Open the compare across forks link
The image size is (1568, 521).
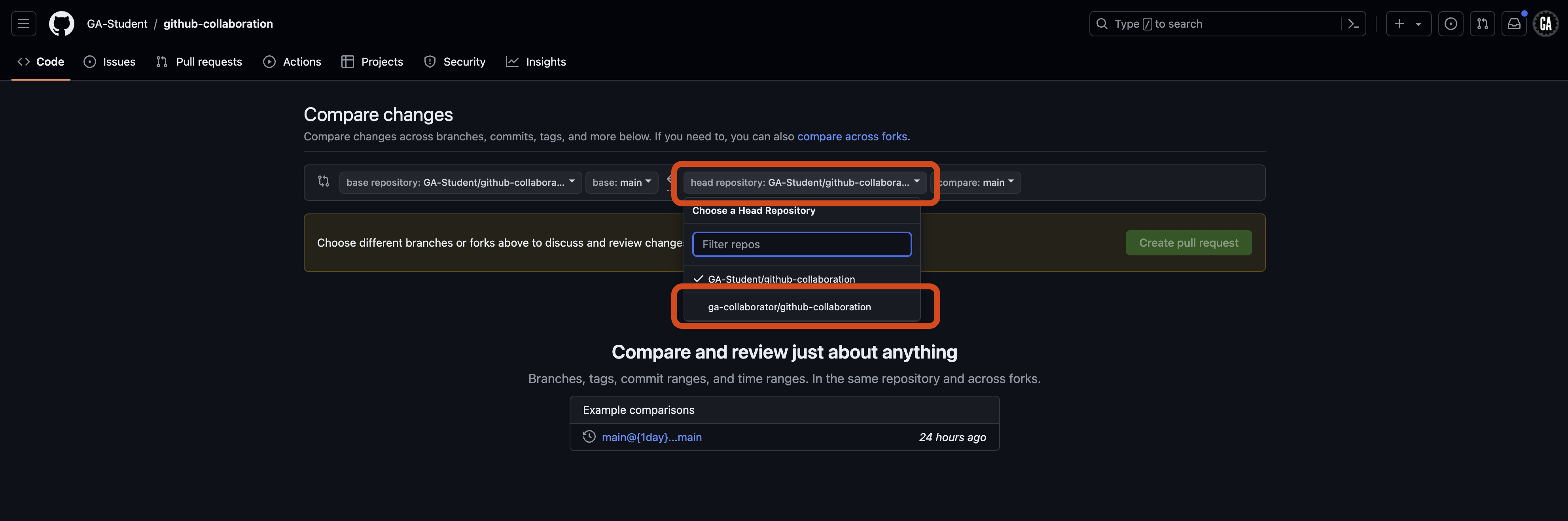[x=852, y=136]
